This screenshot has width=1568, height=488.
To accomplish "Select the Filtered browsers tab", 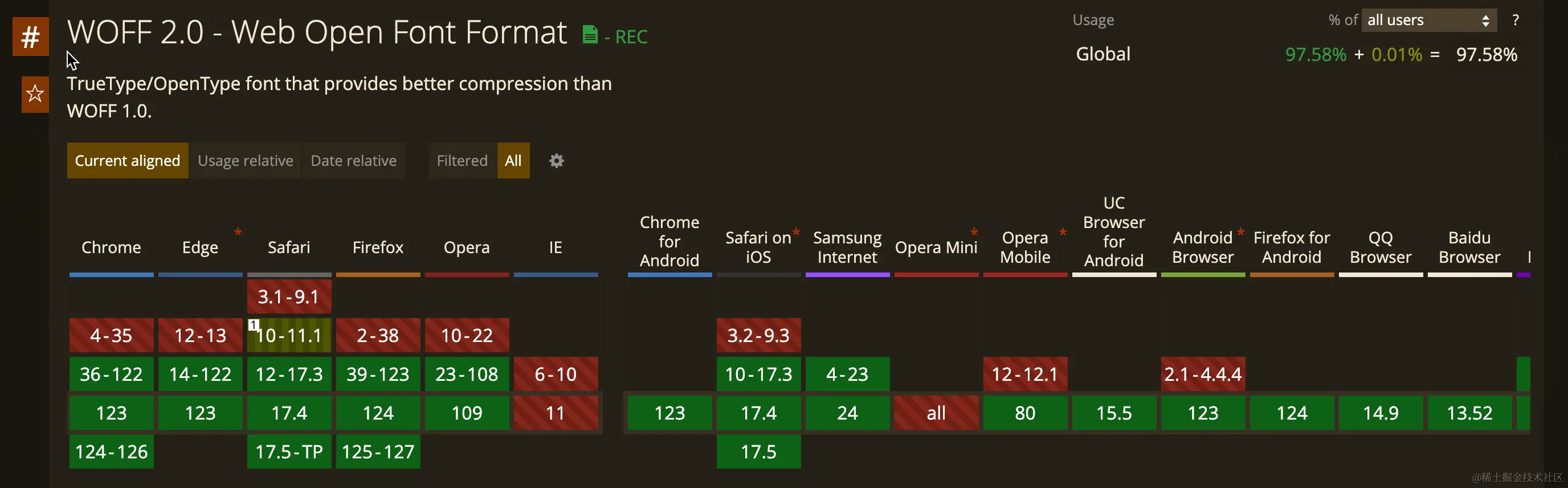I will pos(462,161).
